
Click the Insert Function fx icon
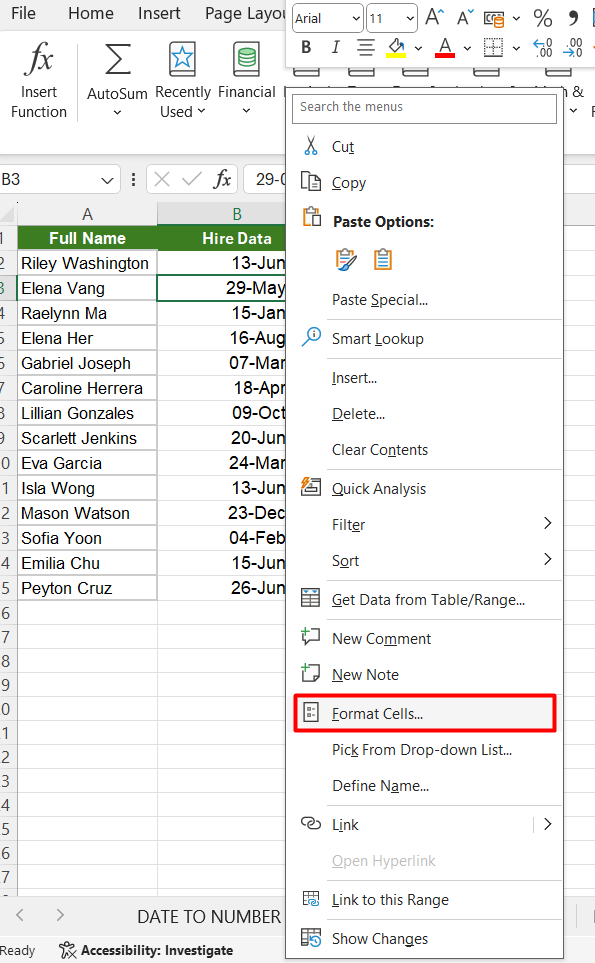[x=39, y=59]
